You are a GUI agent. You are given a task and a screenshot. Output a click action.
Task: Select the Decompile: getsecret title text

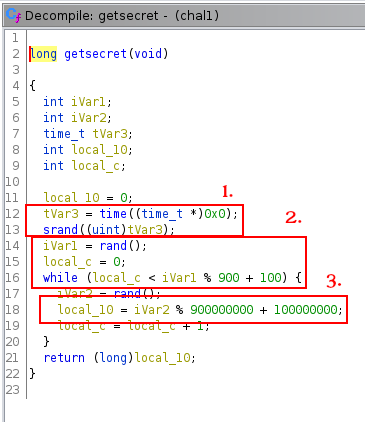click(x=91, y=16)
